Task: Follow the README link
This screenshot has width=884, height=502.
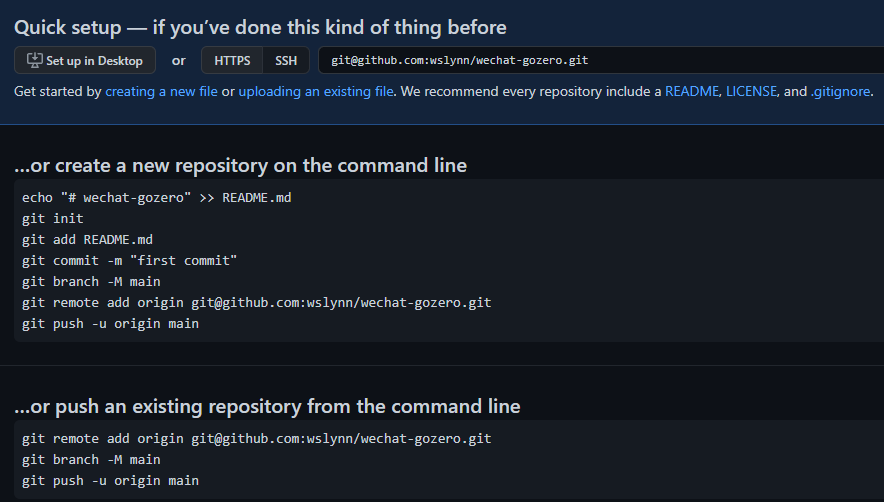Action: pyautogui.click(x=691, y=91)
